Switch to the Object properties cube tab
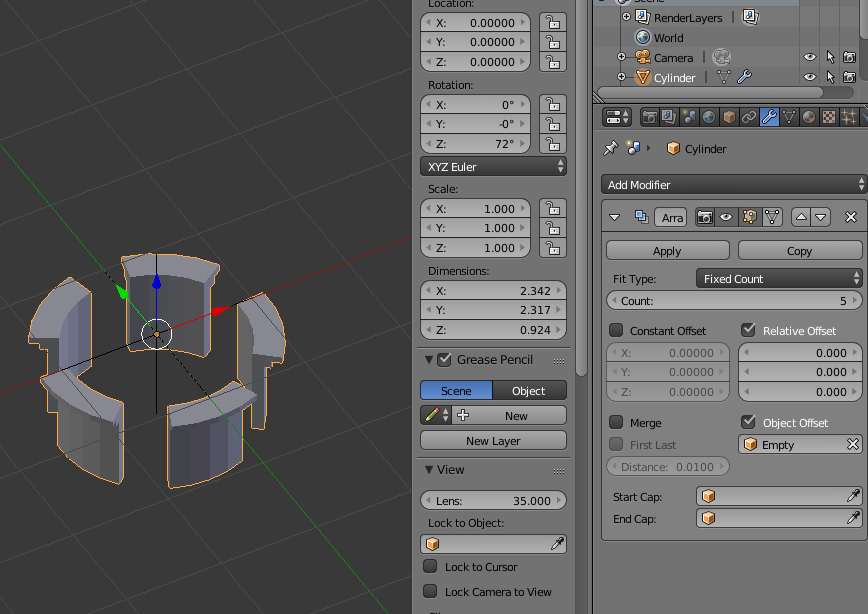The width and height of the screenshot is (868, 614). 729,117
